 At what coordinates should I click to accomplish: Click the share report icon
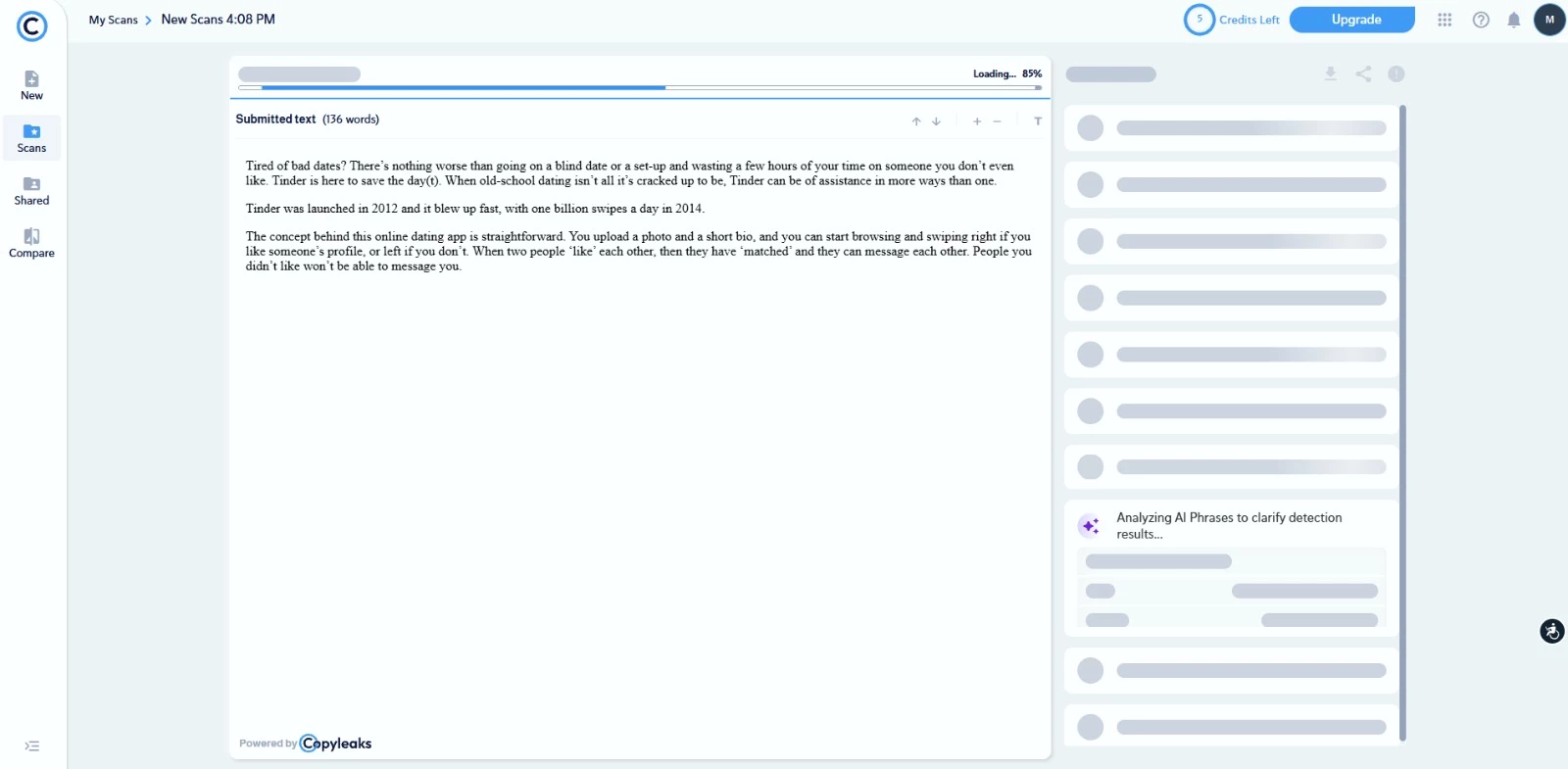tap(1363, 73)
